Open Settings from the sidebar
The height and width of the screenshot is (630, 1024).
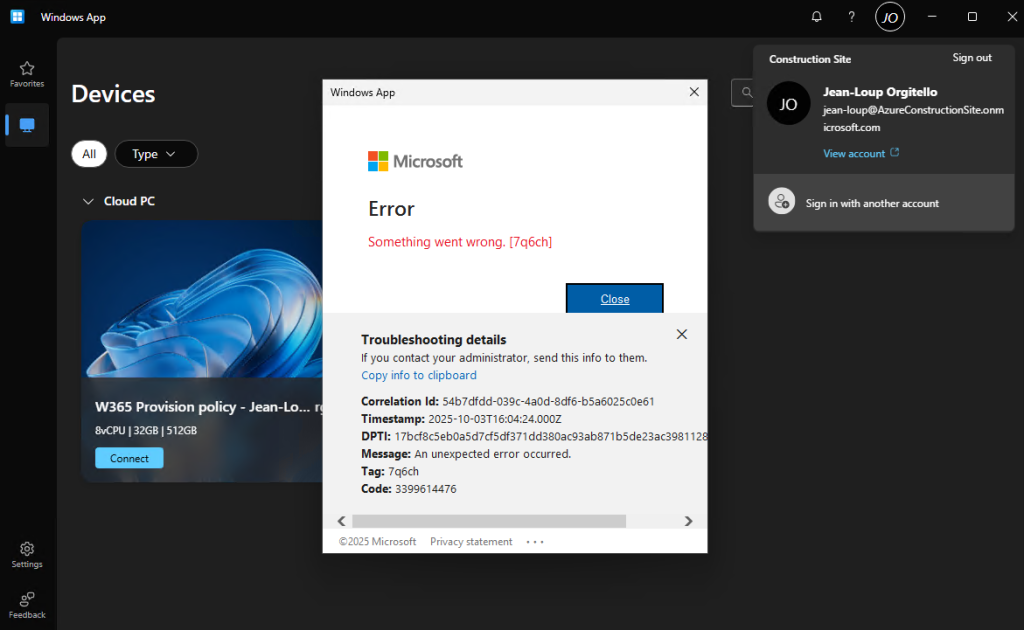click(x=27, y=555)
